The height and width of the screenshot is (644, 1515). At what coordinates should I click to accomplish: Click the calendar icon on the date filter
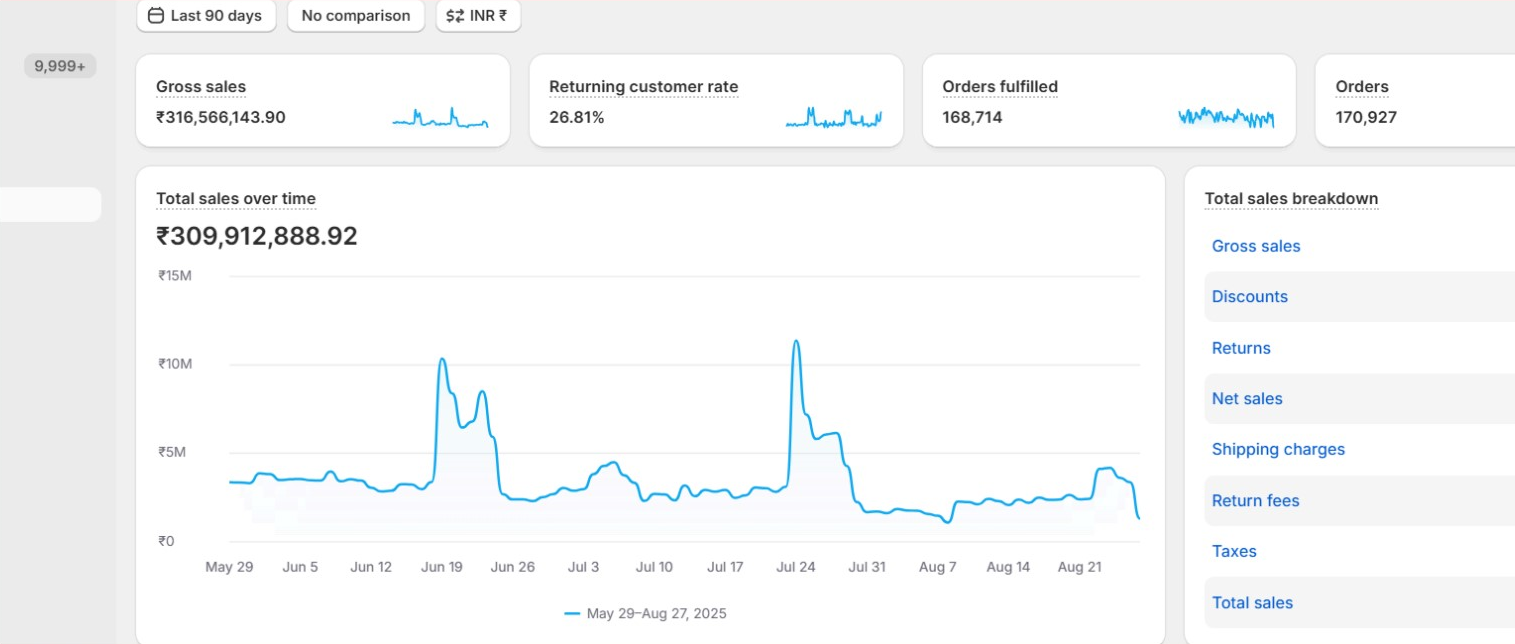coord(156,15)
